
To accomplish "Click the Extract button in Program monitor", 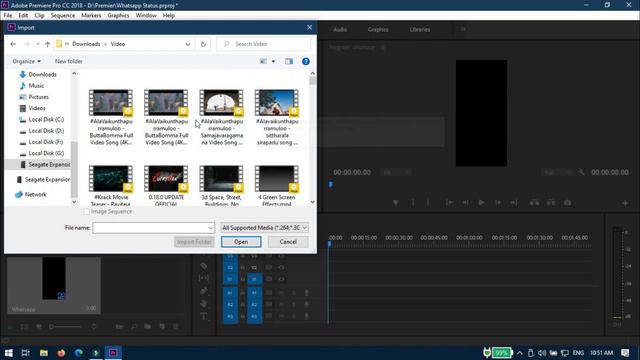I will pyautogui.click(x=551, y=202).
